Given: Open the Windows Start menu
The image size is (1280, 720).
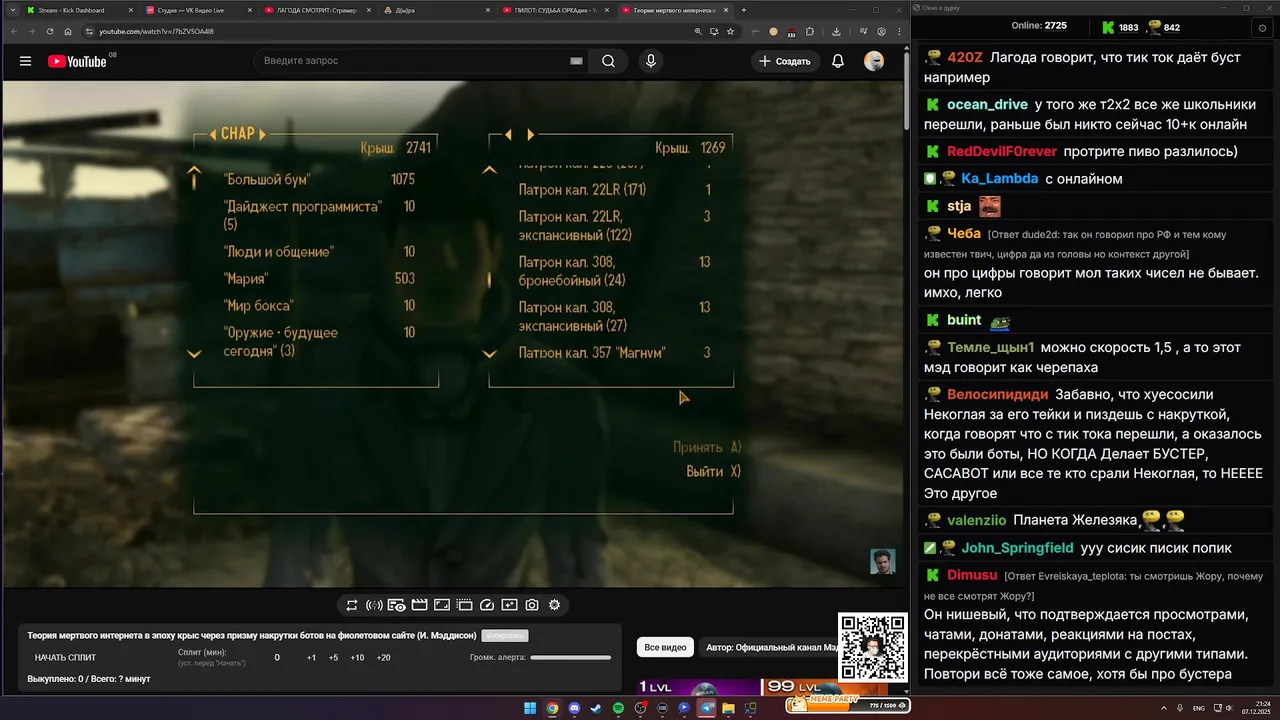Looking at the screenshot, I should pos(530,708).
